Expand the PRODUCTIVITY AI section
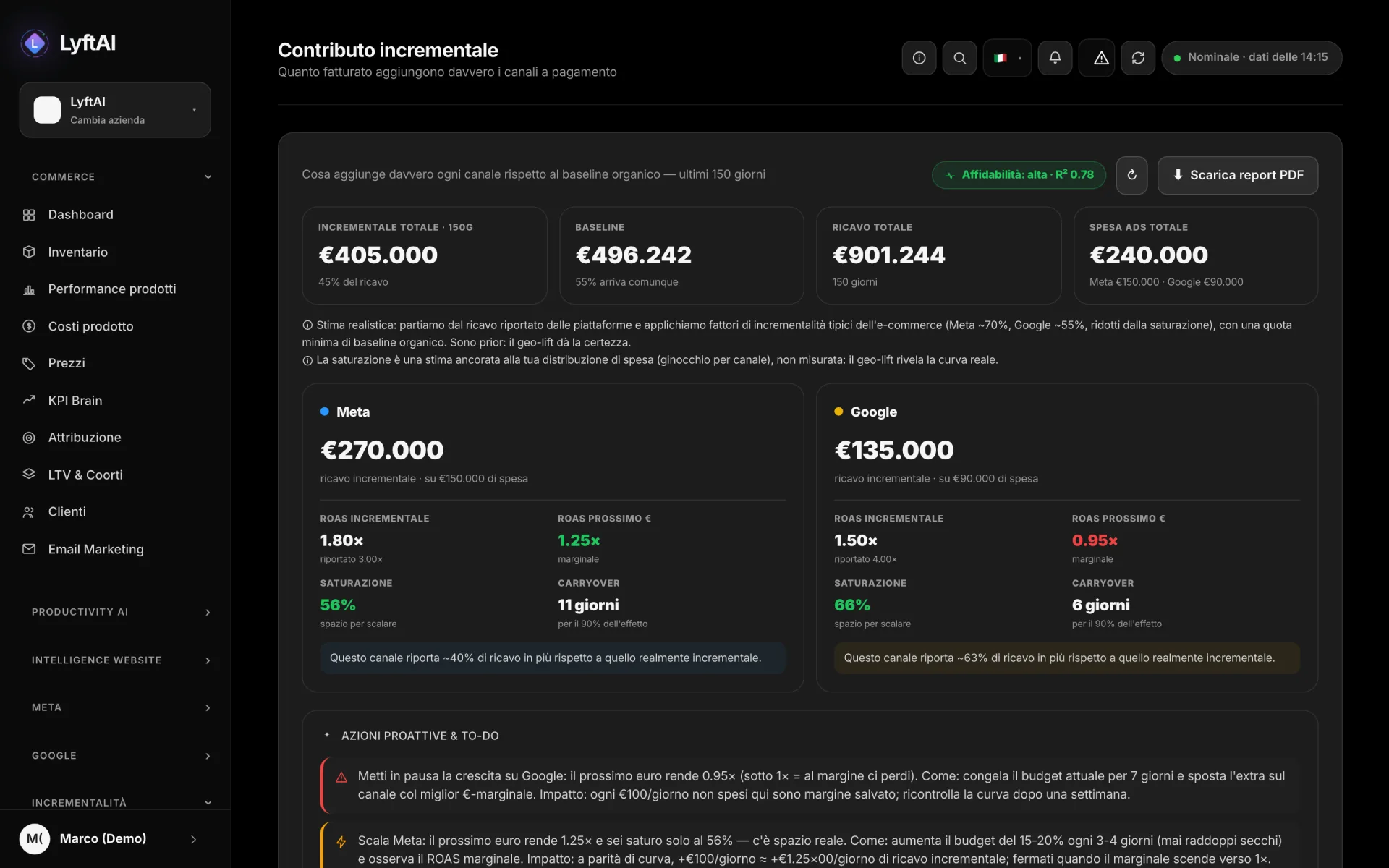1389x868 pixels. (121, 612)
